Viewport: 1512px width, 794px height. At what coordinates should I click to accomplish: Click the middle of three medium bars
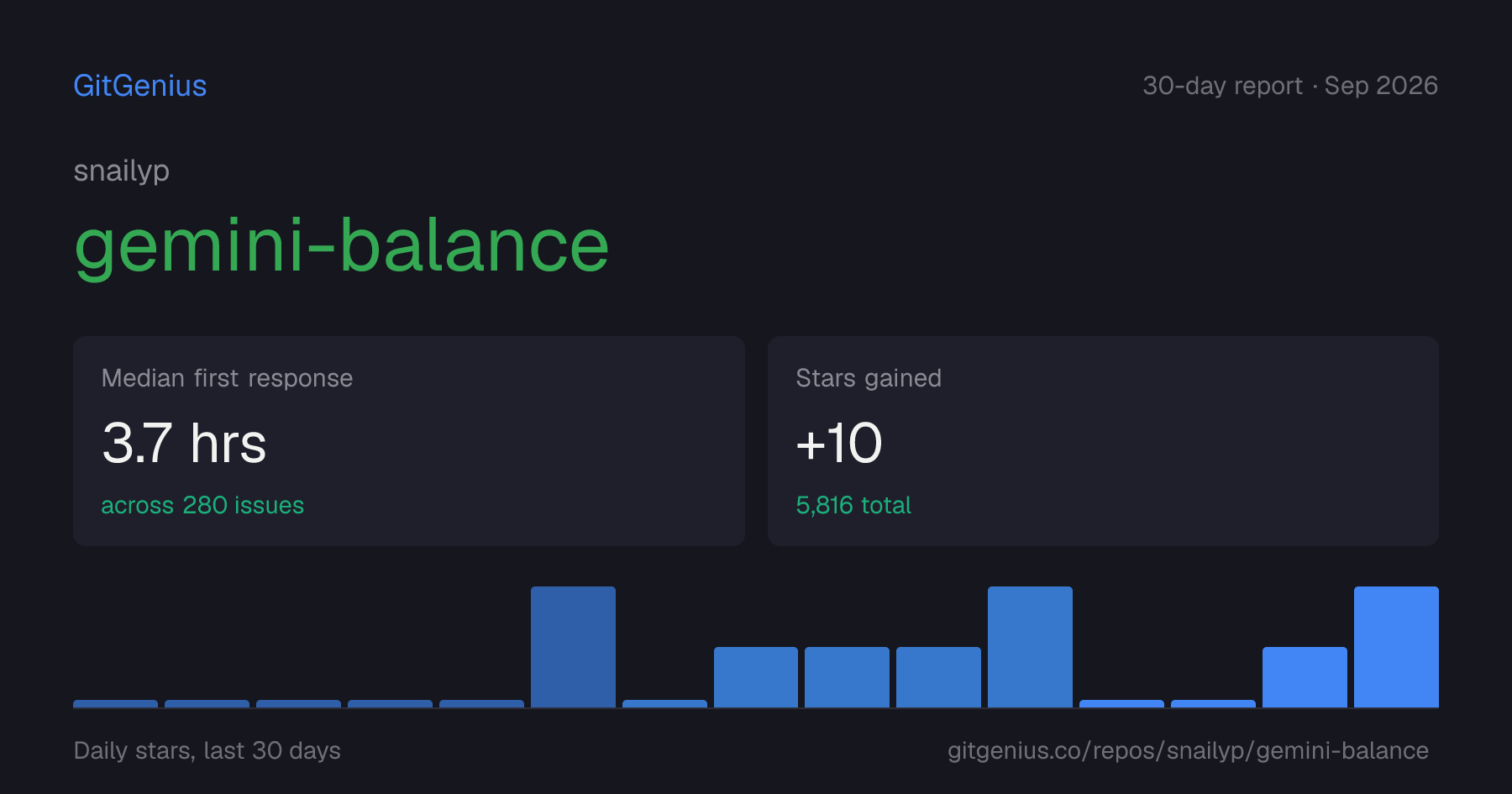click(x=847, y=677)
